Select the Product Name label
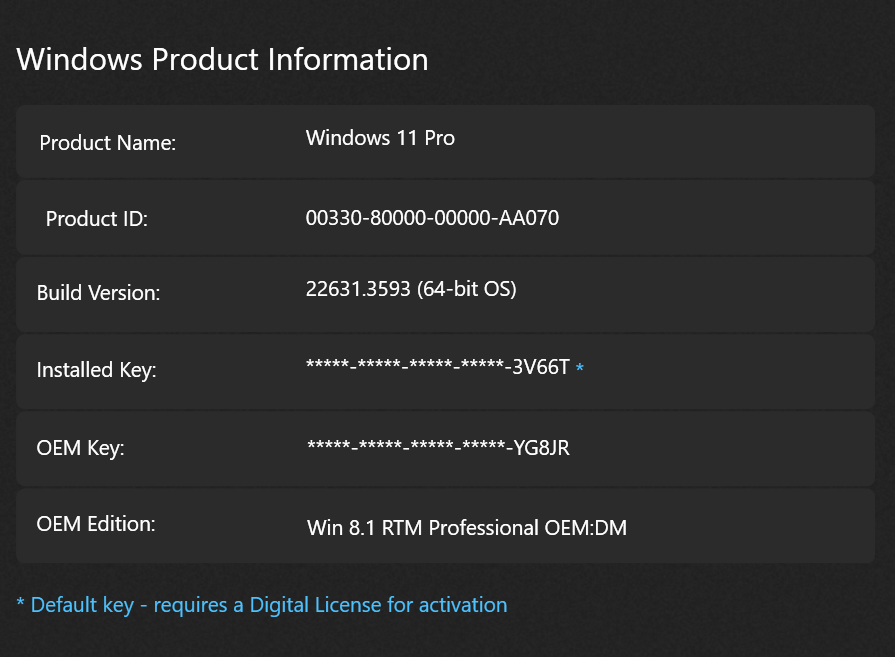895x657 pixels. coord(108,143)
